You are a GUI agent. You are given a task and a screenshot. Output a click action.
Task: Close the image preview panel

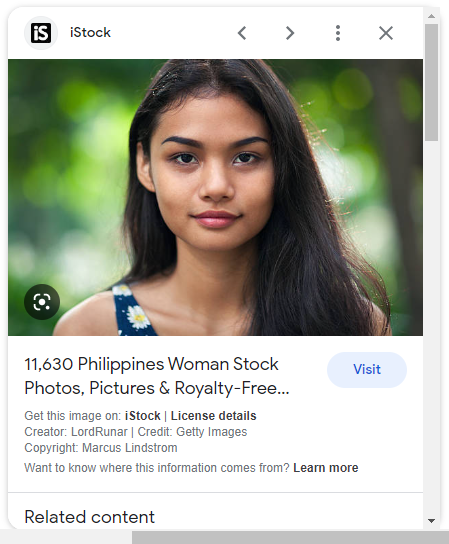point(386,33)
